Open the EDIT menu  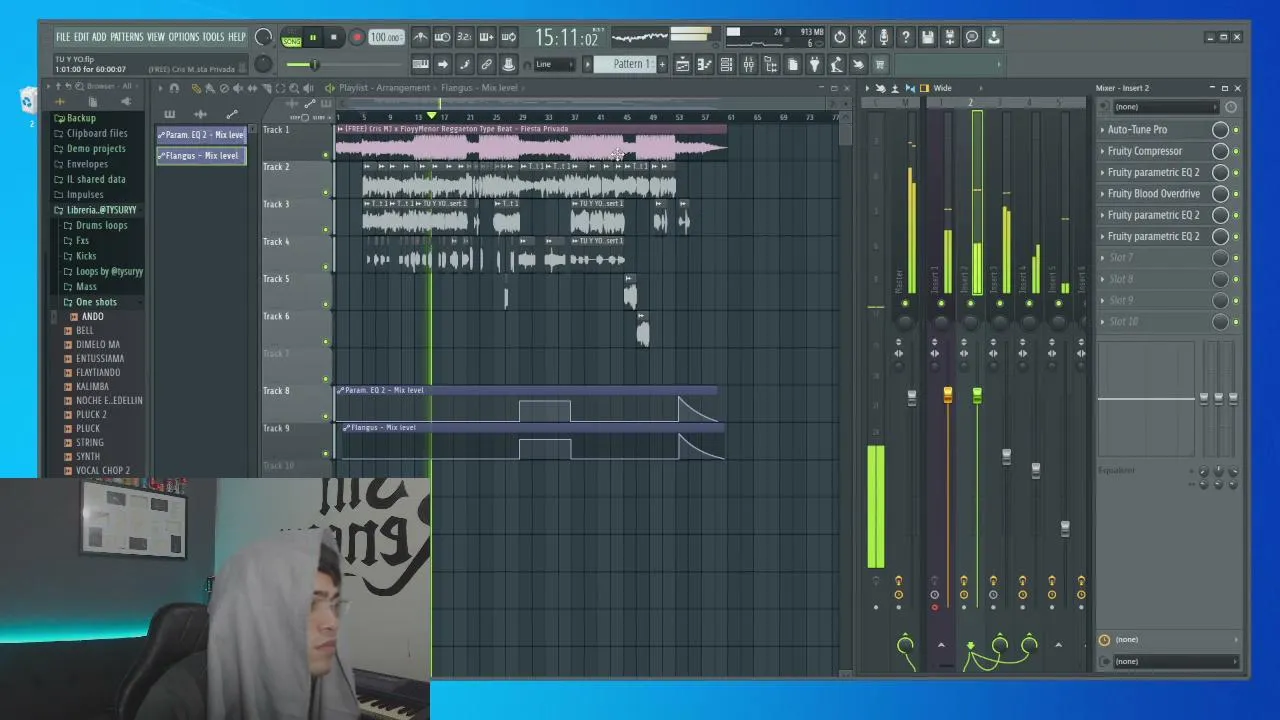coord(81,37)
